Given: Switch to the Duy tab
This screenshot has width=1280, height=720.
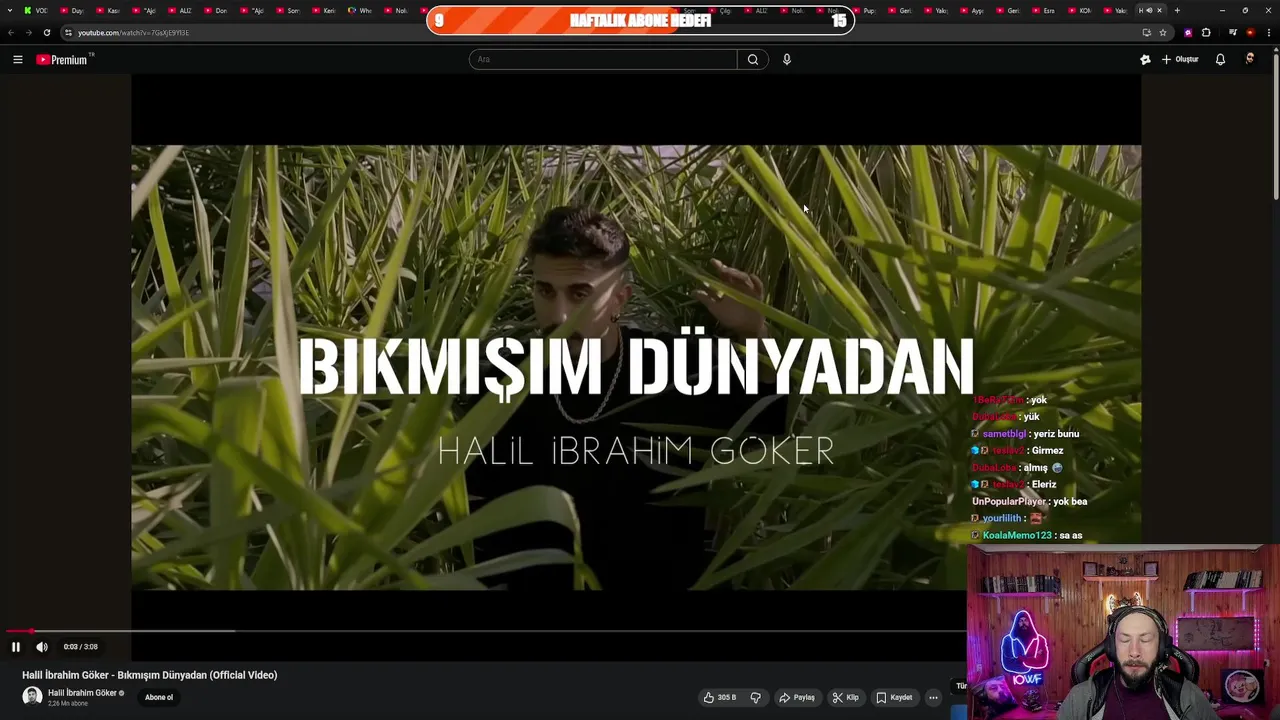Looking at the screenshot, I should click(x=72, y=10).
